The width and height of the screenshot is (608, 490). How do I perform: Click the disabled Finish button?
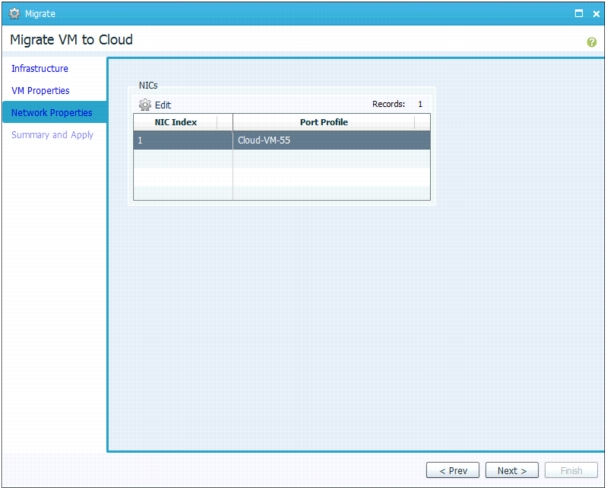pos(571,470)
